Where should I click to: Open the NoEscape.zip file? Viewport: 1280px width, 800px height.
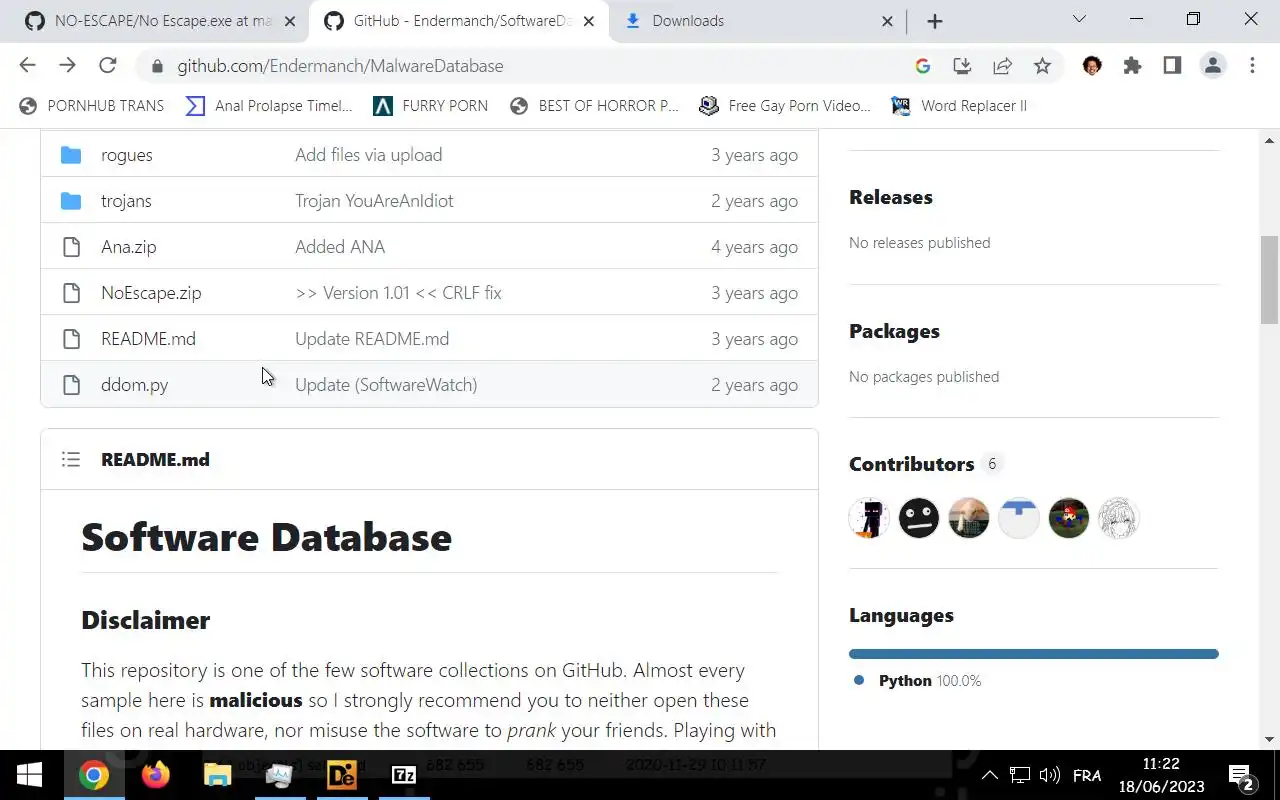click(151, 293)
